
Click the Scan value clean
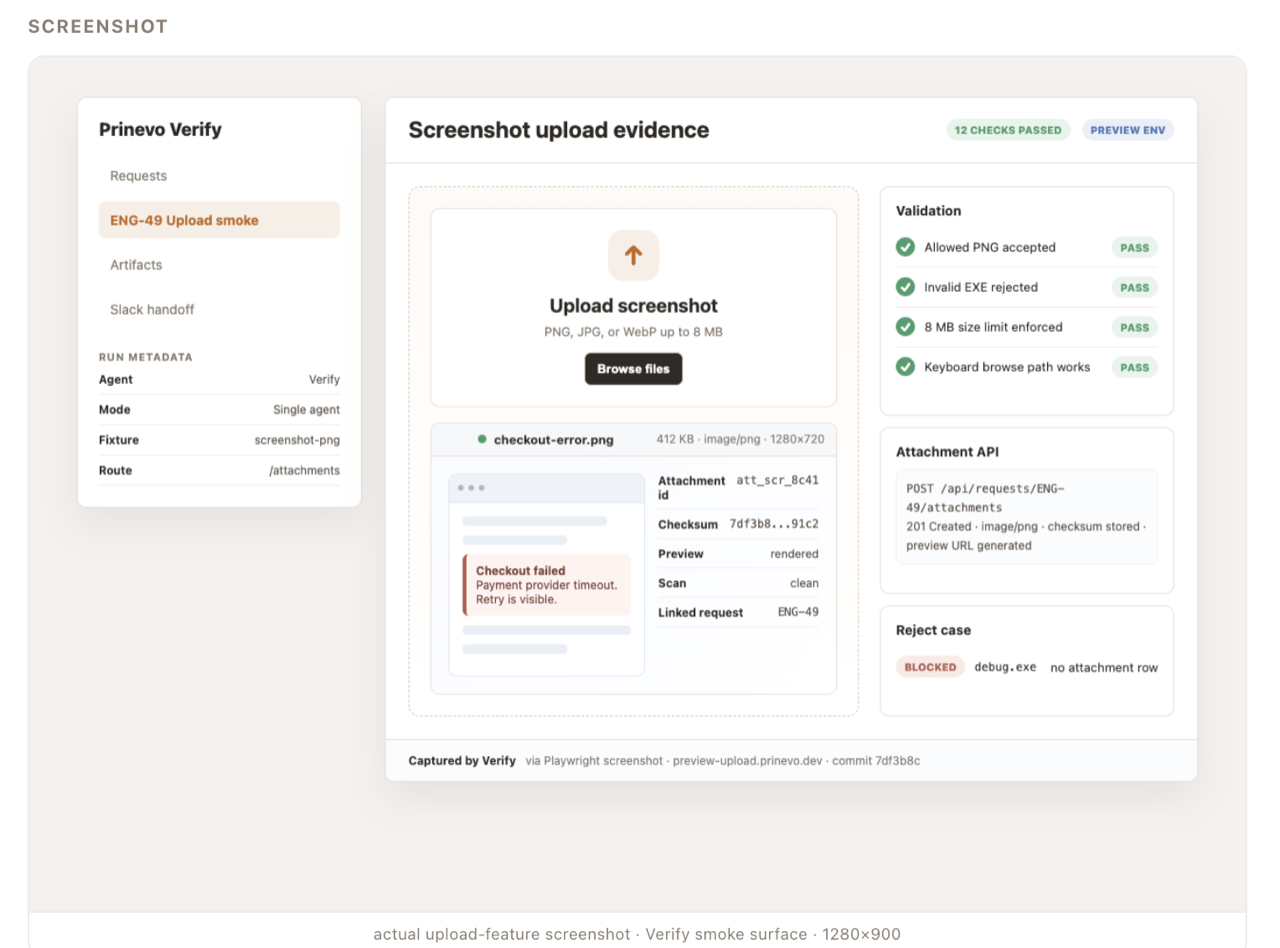(804, 583)
